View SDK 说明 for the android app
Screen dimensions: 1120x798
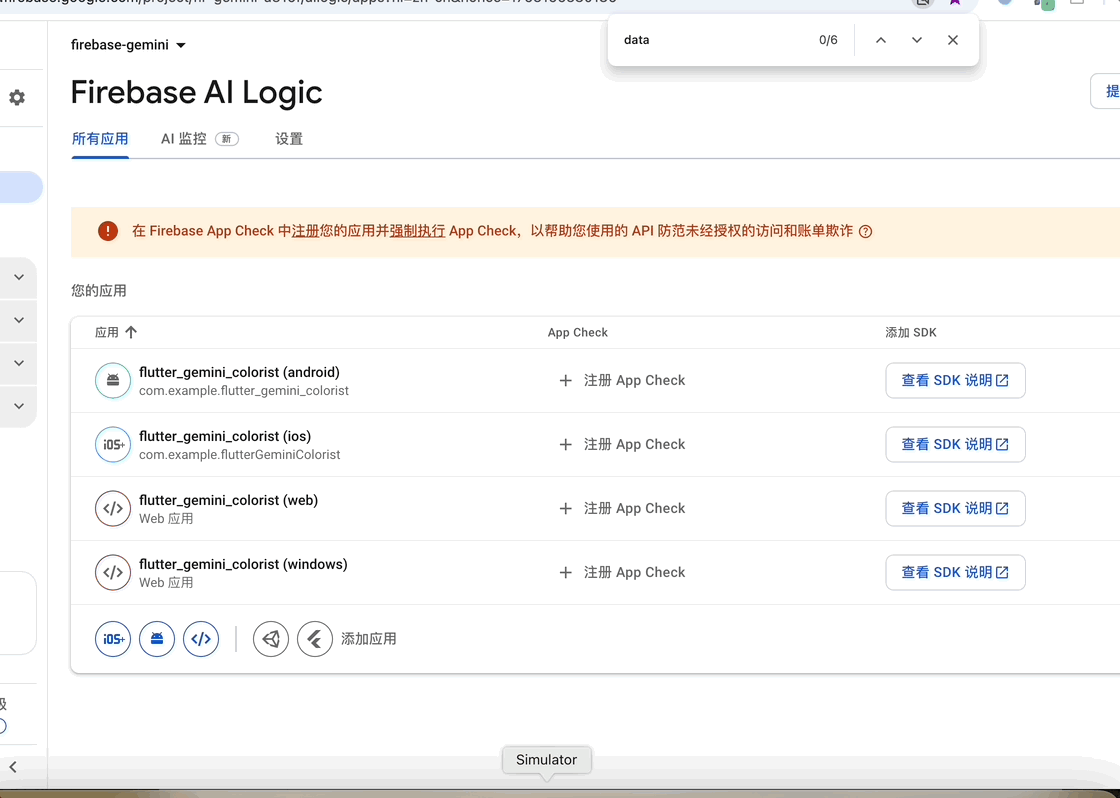click(x=955, y=380)
